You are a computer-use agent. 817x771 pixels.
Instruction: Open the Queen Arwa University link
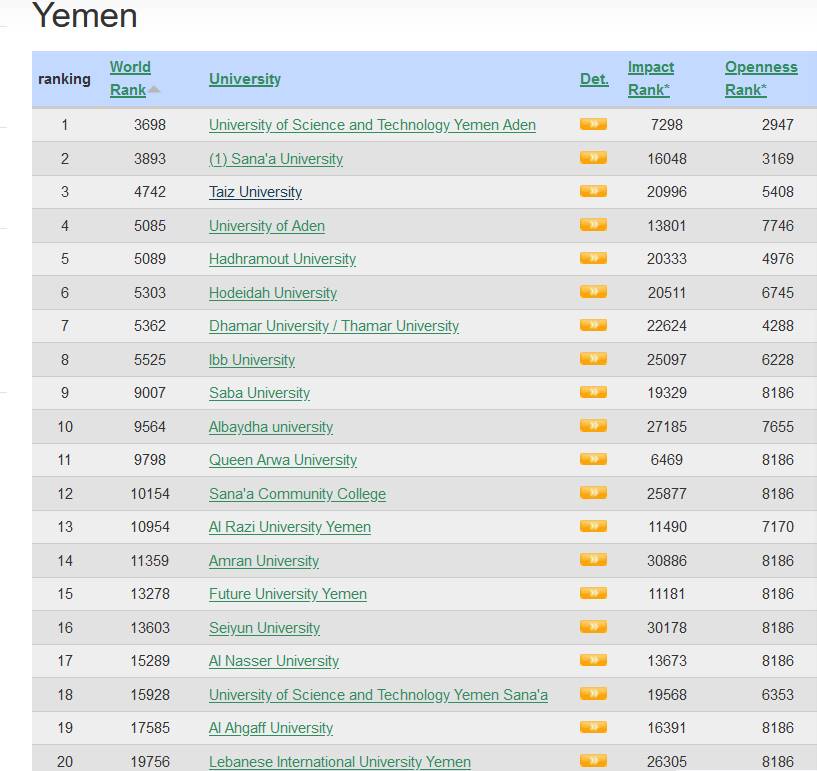283,460
